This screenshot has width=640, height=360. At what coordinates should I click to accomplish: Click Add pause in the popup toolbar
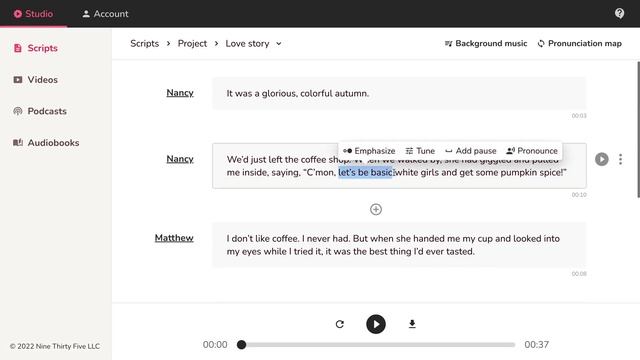471,151
